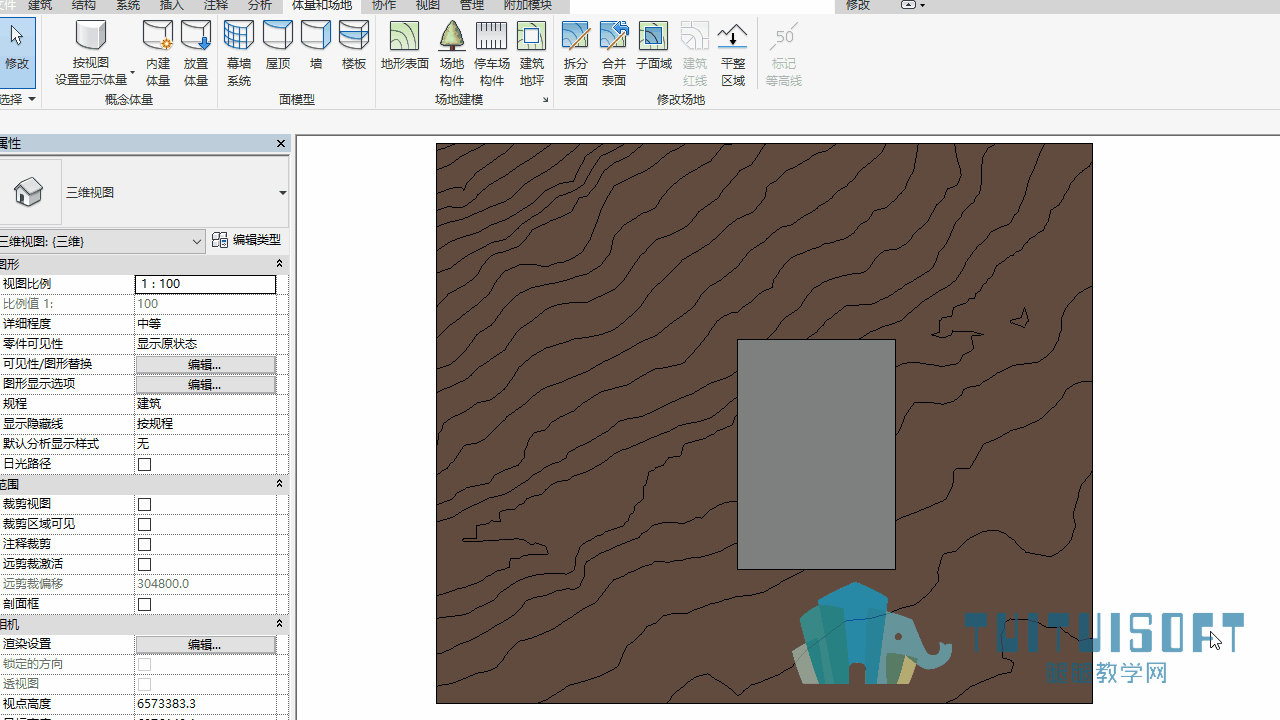
Task: Activate the 合并表面 tool
Action: pos(614,53)
